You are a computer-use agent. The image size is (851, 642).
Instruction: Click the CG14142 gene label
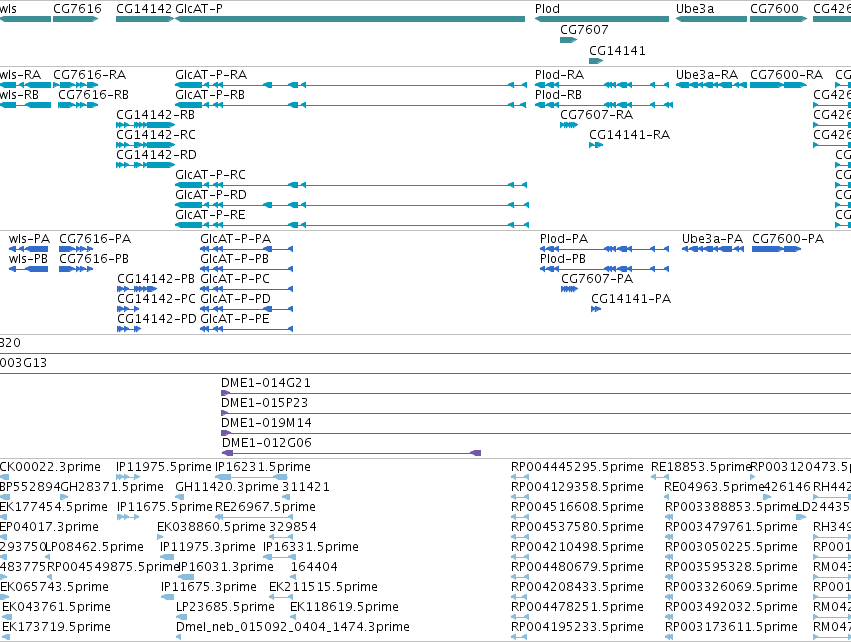[x=144, y=9]
